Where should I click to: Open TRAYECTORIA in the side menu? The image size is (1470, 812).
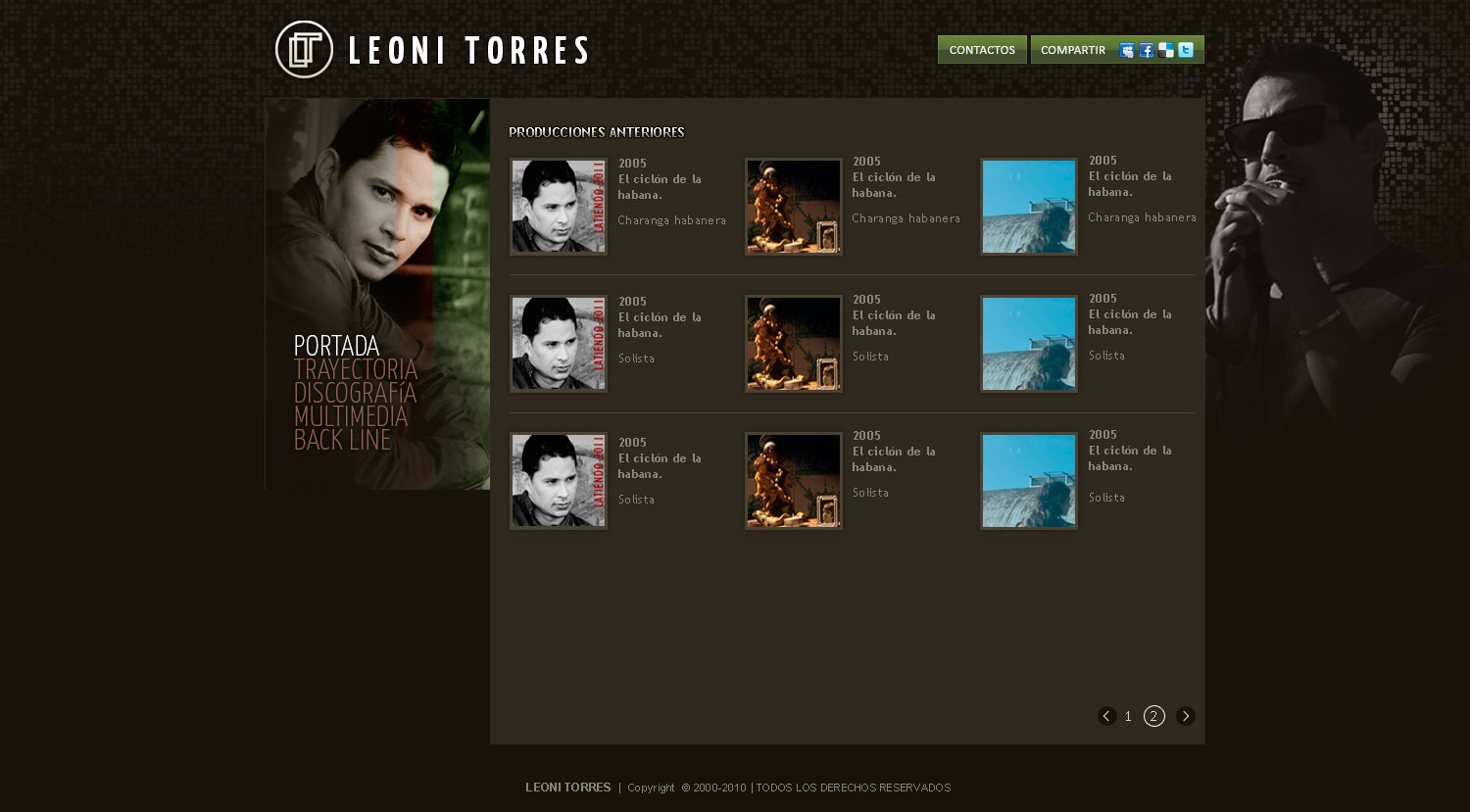coord(356,369)
